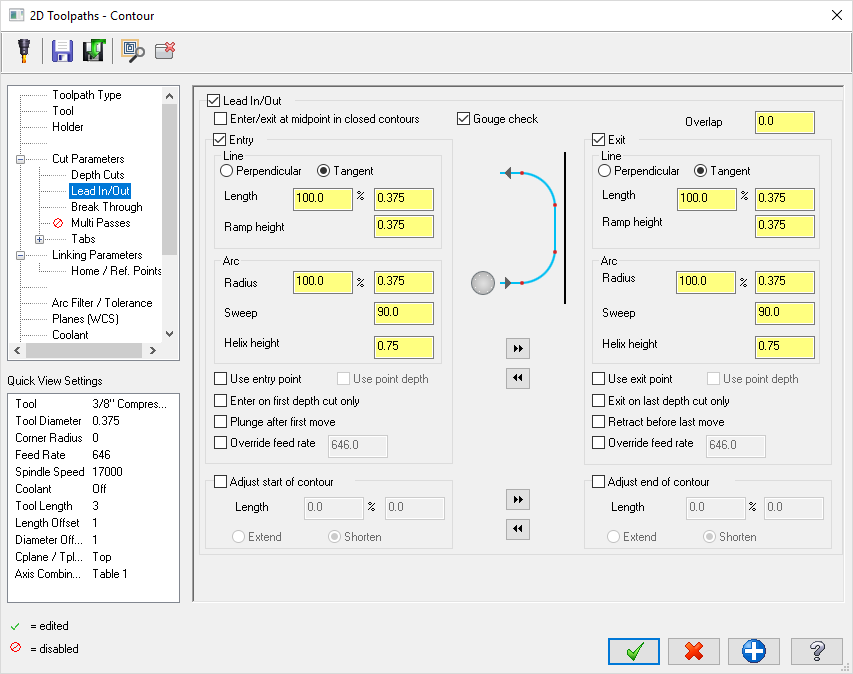Uncheck the Gouge check checkbox
This screenshot has height=674, width=853.
[x=463, y=118]
